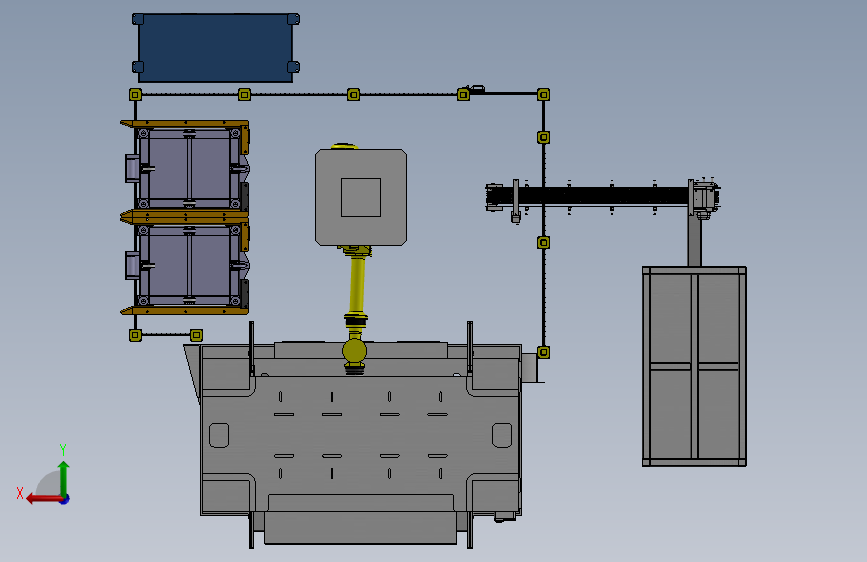
Task: Select the conveyor drive motor at belt end
Action: [706, 197]
